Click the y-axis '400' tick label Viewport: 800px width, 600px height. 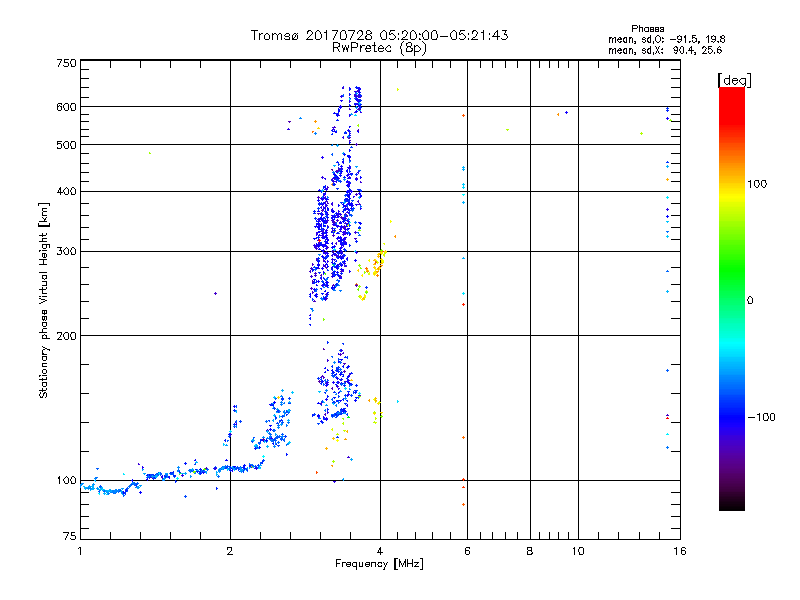pyautogui.click(x=66, y=191)
